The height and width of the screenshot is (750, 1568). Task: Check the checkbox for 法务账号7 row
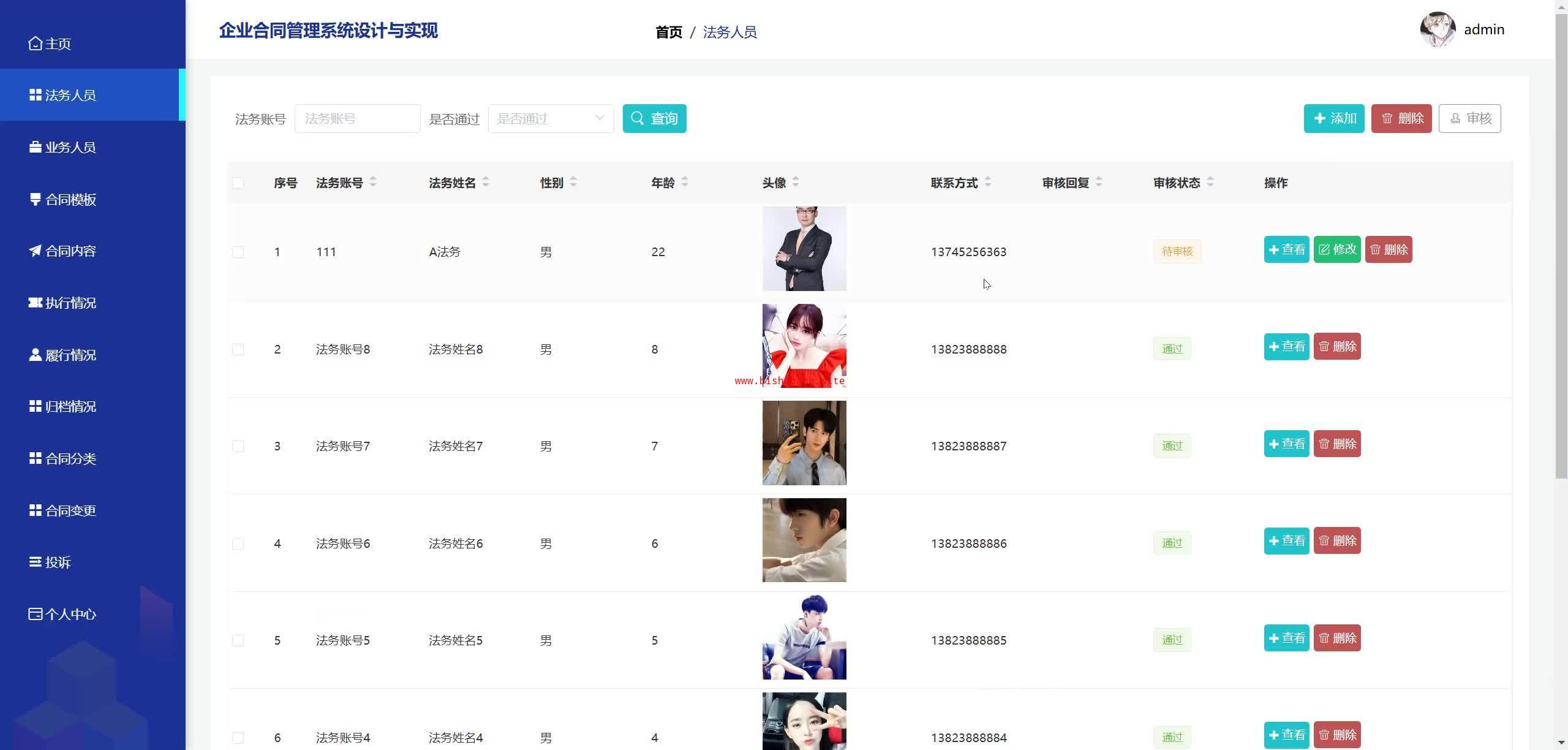point(238,446)
